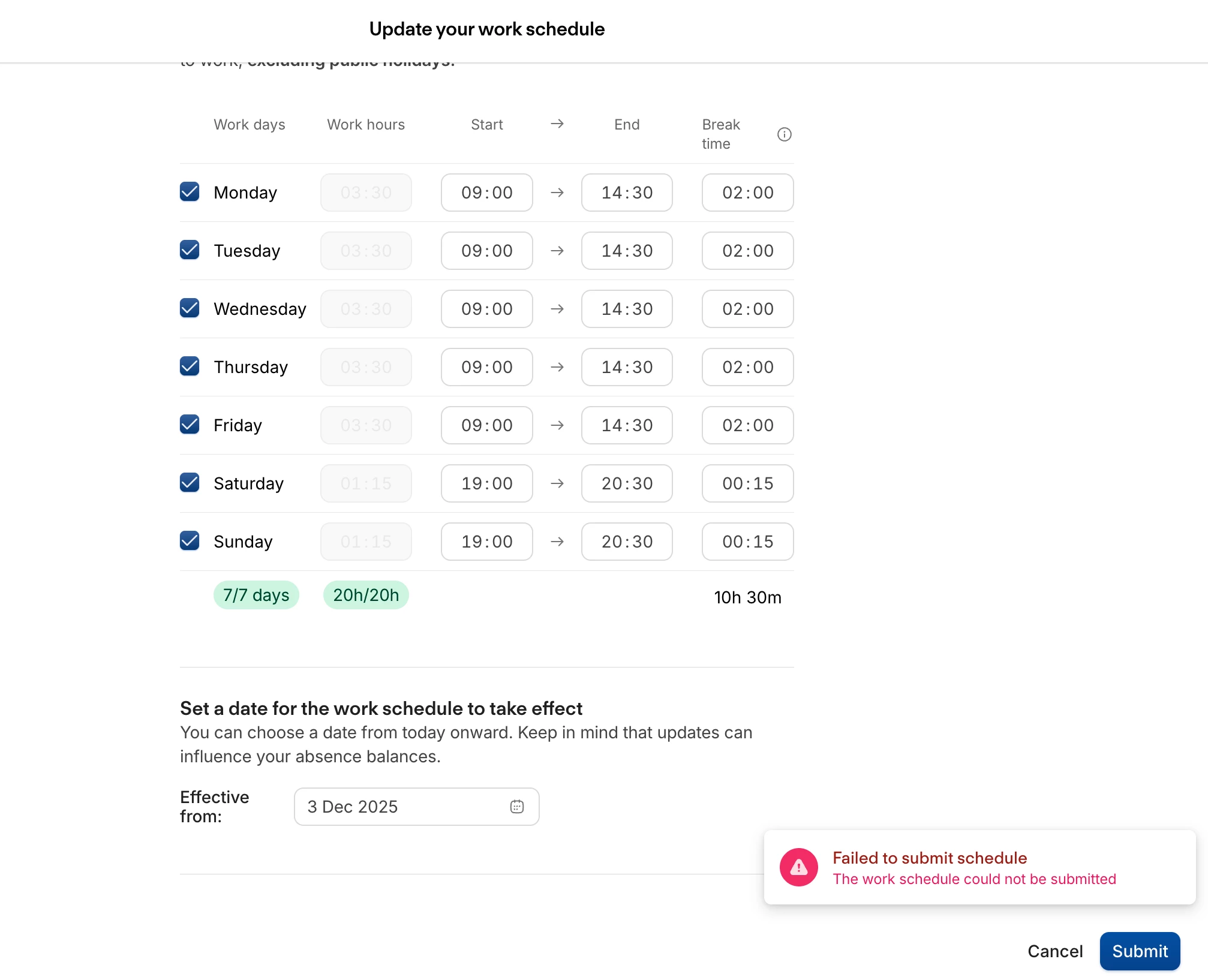Viewport: 1208px width, 980px height.
Task: Disable Saturday as a work day
Action: tap(190, 483)
